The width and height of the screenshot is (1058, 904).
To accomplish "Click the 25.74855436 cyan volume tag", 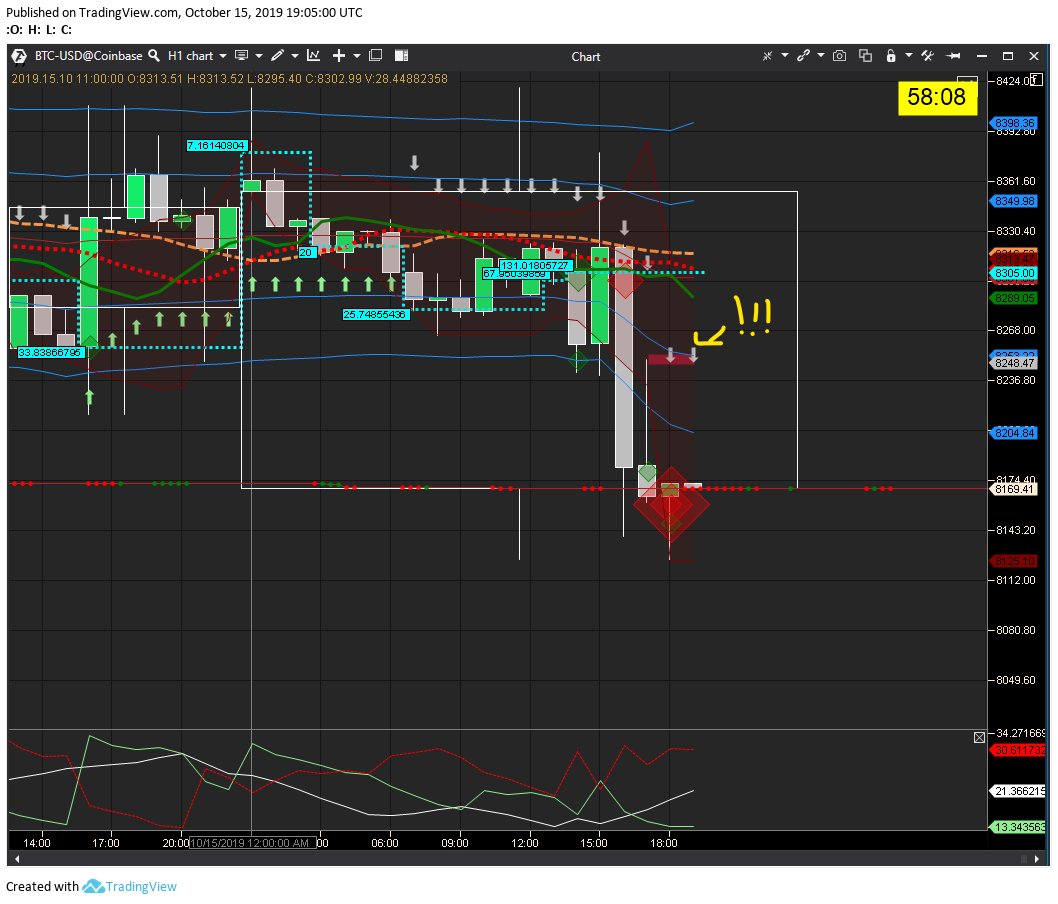I will coord(375,314).
